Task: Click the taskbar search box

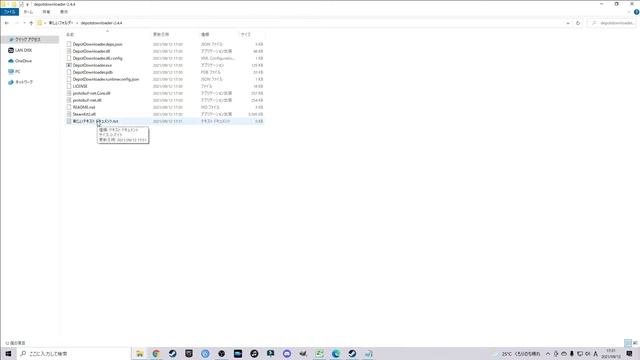Action: tap(73, 353)
